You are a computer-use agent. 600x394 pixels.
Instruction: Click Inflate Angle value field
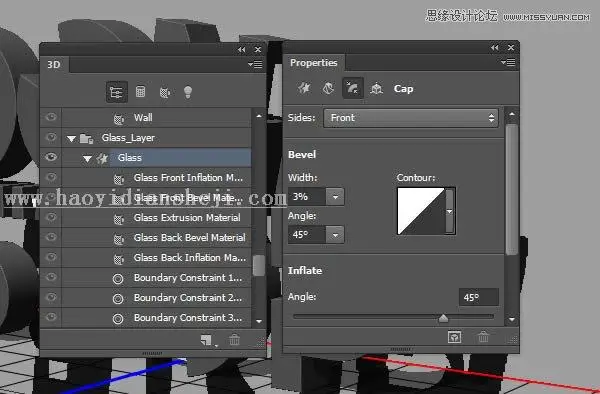[x=479, y=297]
